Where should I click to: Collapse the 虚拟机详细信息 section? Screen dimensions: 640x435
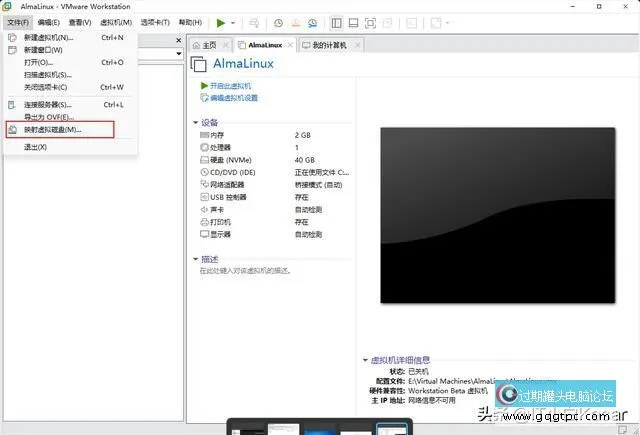365,360
